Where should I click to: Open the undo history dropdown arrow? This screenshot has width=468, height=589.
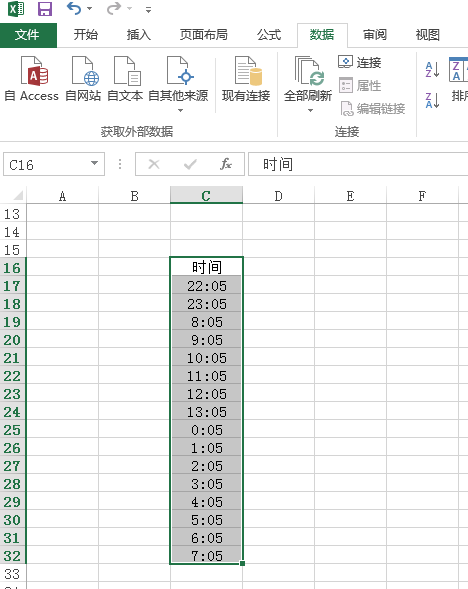(x=89, y=8)
